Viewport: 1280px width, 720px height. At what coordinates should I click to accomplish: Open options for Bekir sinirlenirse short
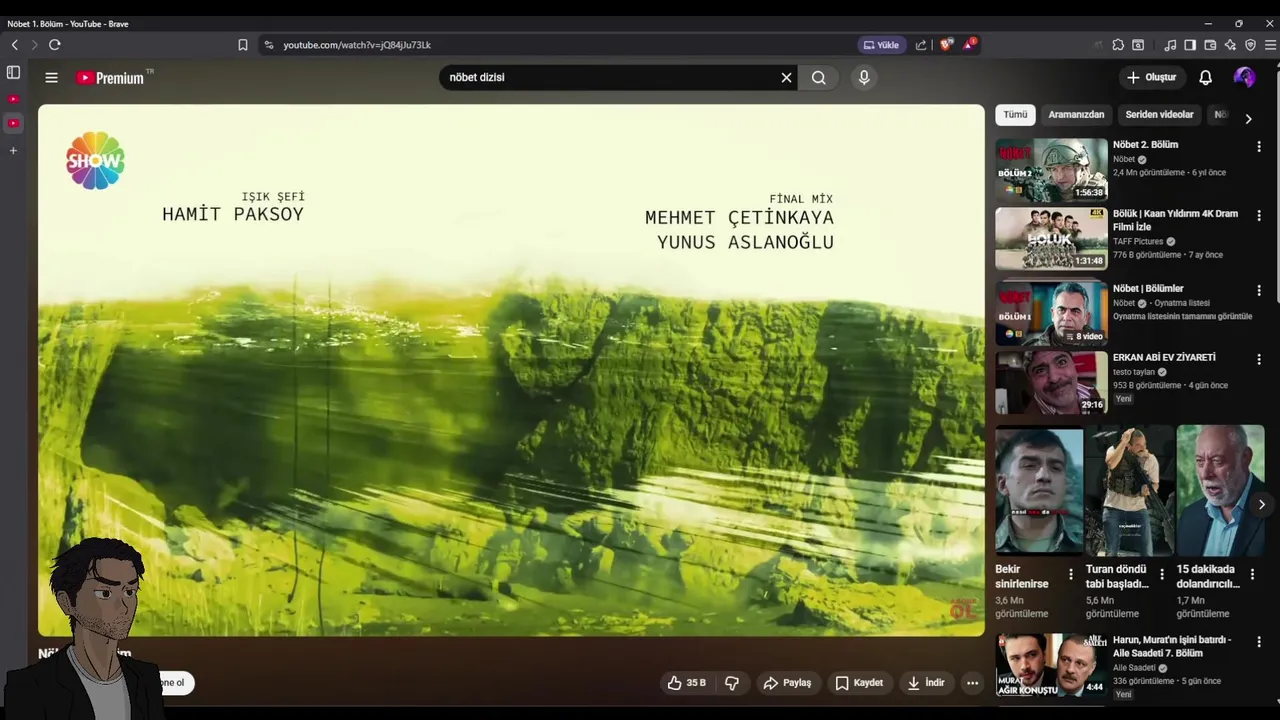coord(1071,574)
